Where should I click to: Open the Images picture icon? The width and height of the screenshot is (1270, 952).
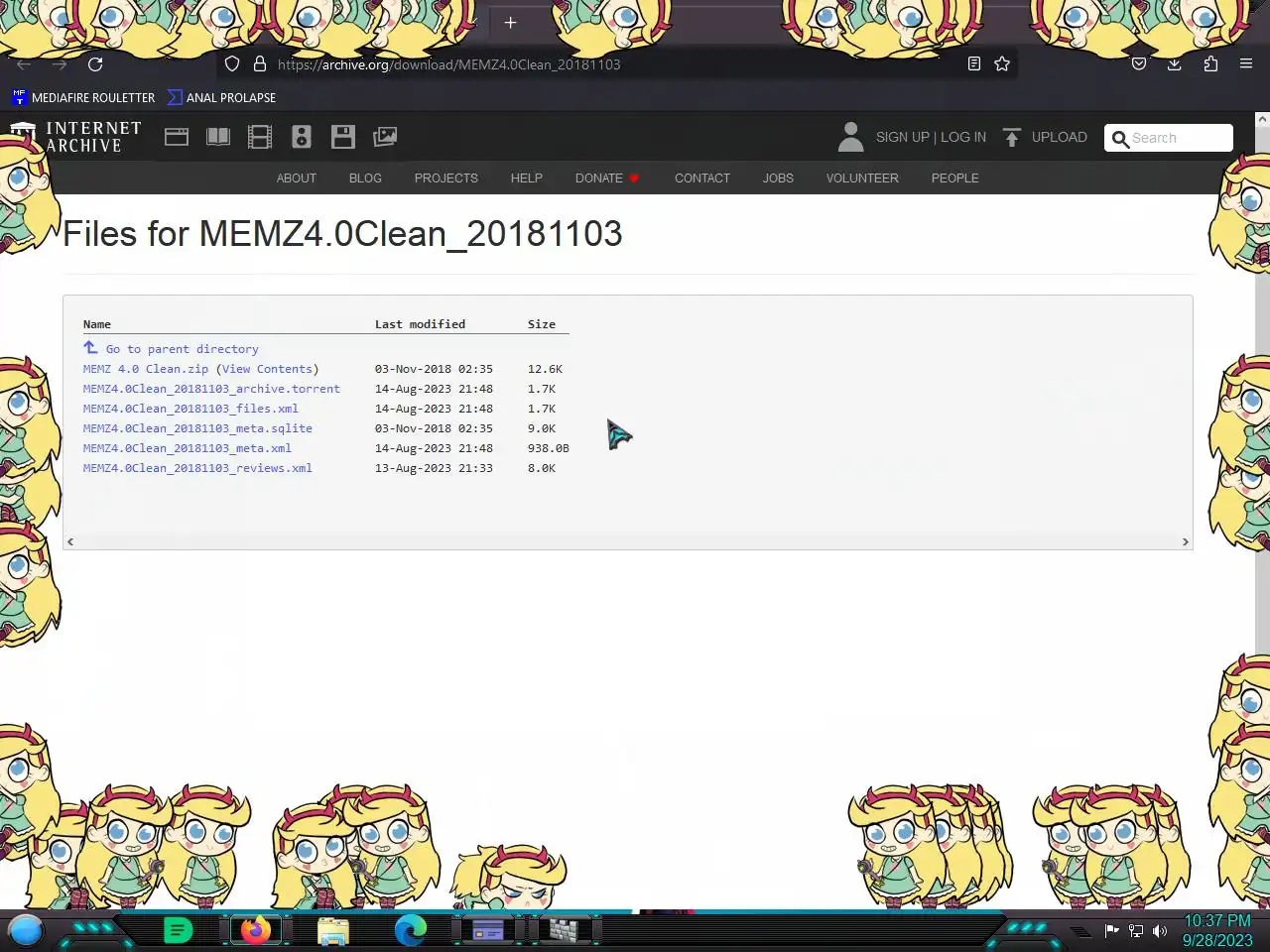(385, 137)
